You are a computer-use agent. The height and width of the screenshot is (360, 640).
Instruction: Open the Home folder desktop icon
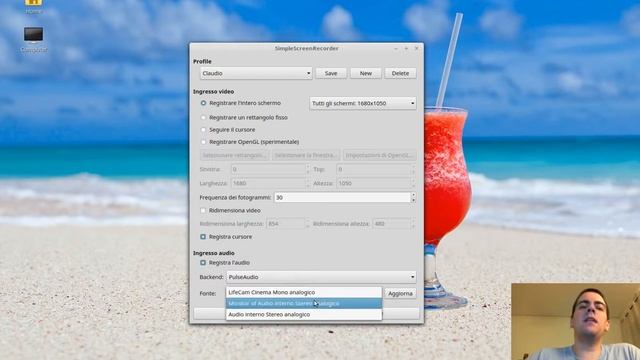tap(33, 6)
